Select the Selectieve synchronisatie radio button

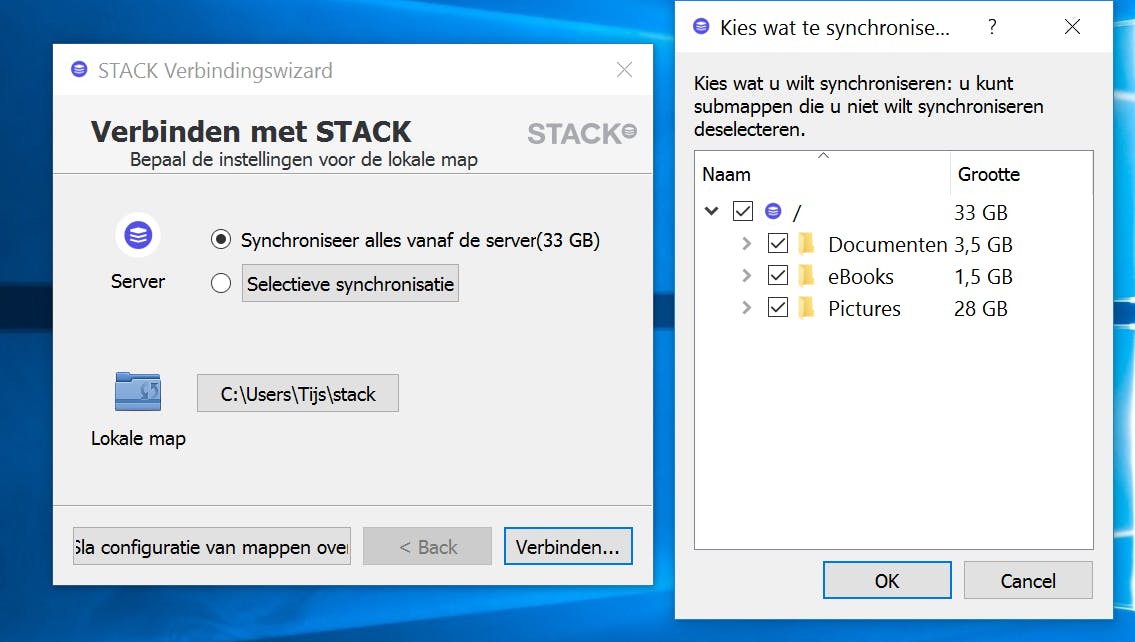[x=221, y=284]
